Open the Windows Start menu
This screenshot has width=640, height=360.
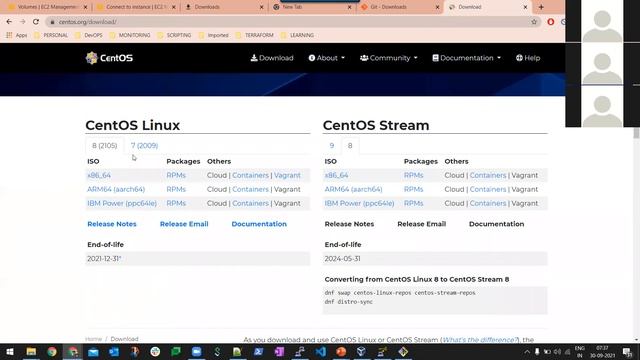click(10, 351)
